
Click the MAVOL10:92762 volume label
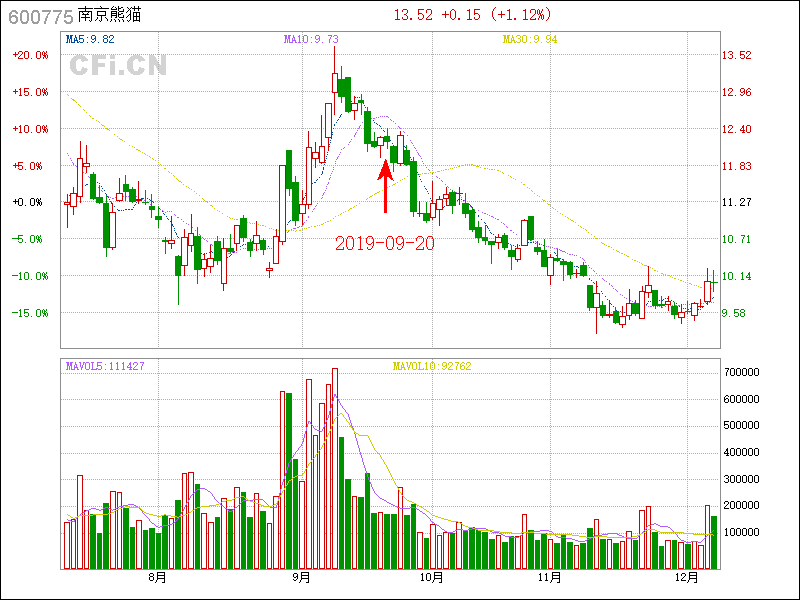[x=432, y=366]
